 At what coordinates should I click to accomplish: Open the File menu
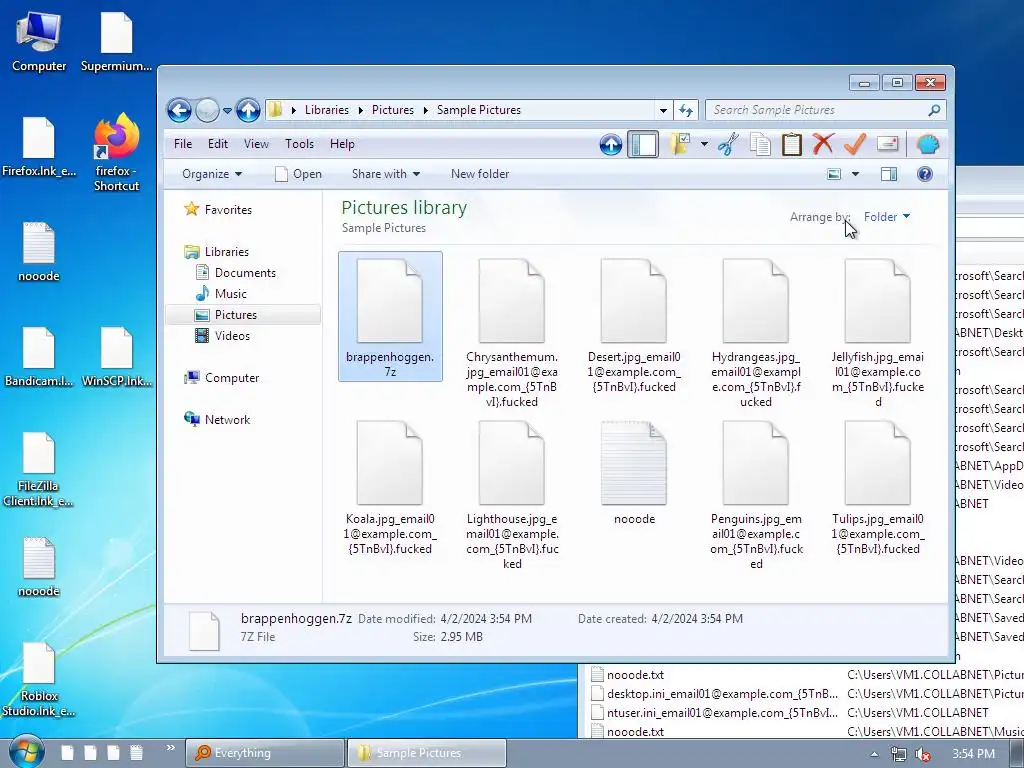183,144
